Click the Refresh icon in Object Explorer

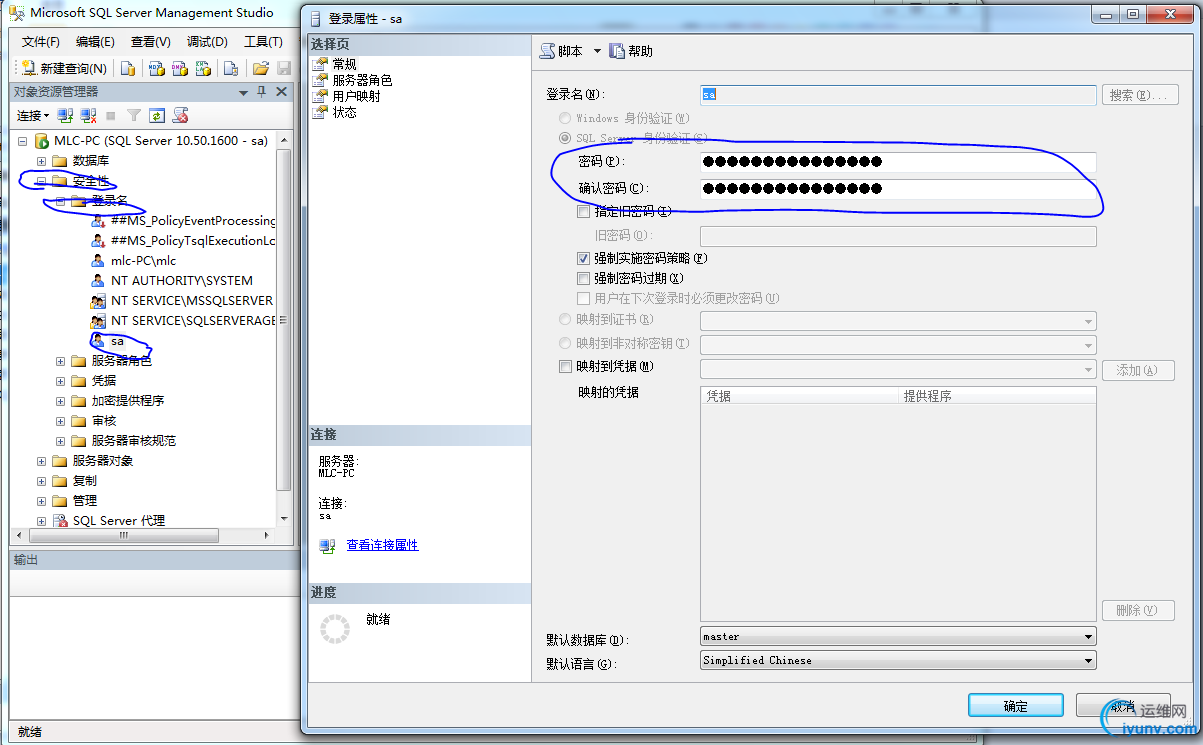(x=157, y=116)
